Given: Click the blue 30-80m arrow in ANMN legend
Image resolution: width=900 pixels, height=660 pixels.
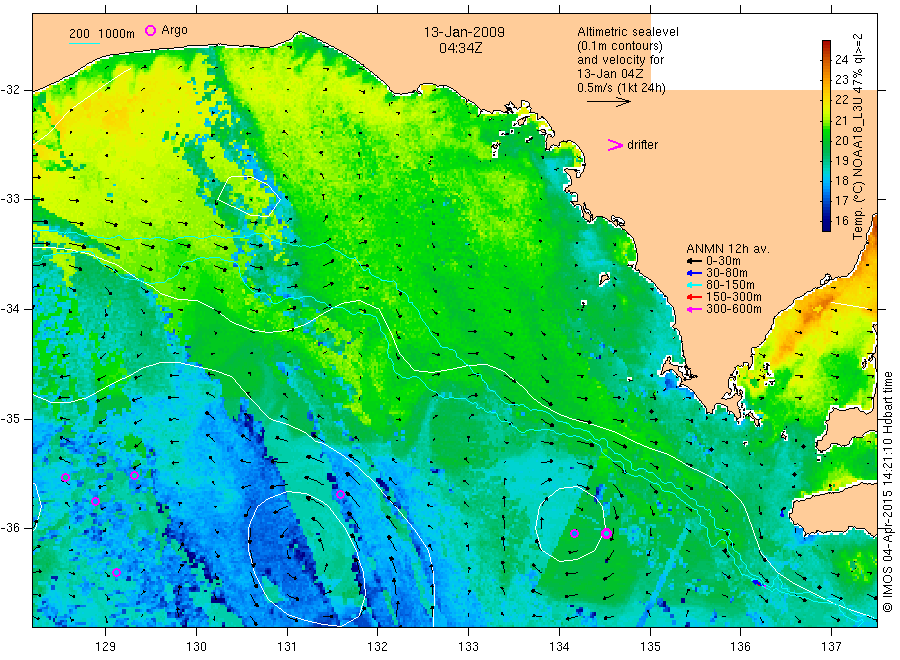Looking at the screenshot, I should (695, 273).
